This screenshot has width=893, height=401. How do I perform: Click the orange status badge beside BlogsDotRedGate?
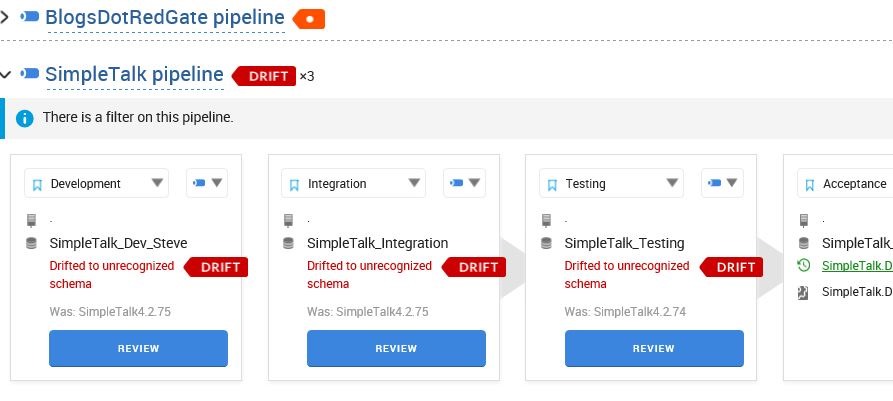click(309, 18)
